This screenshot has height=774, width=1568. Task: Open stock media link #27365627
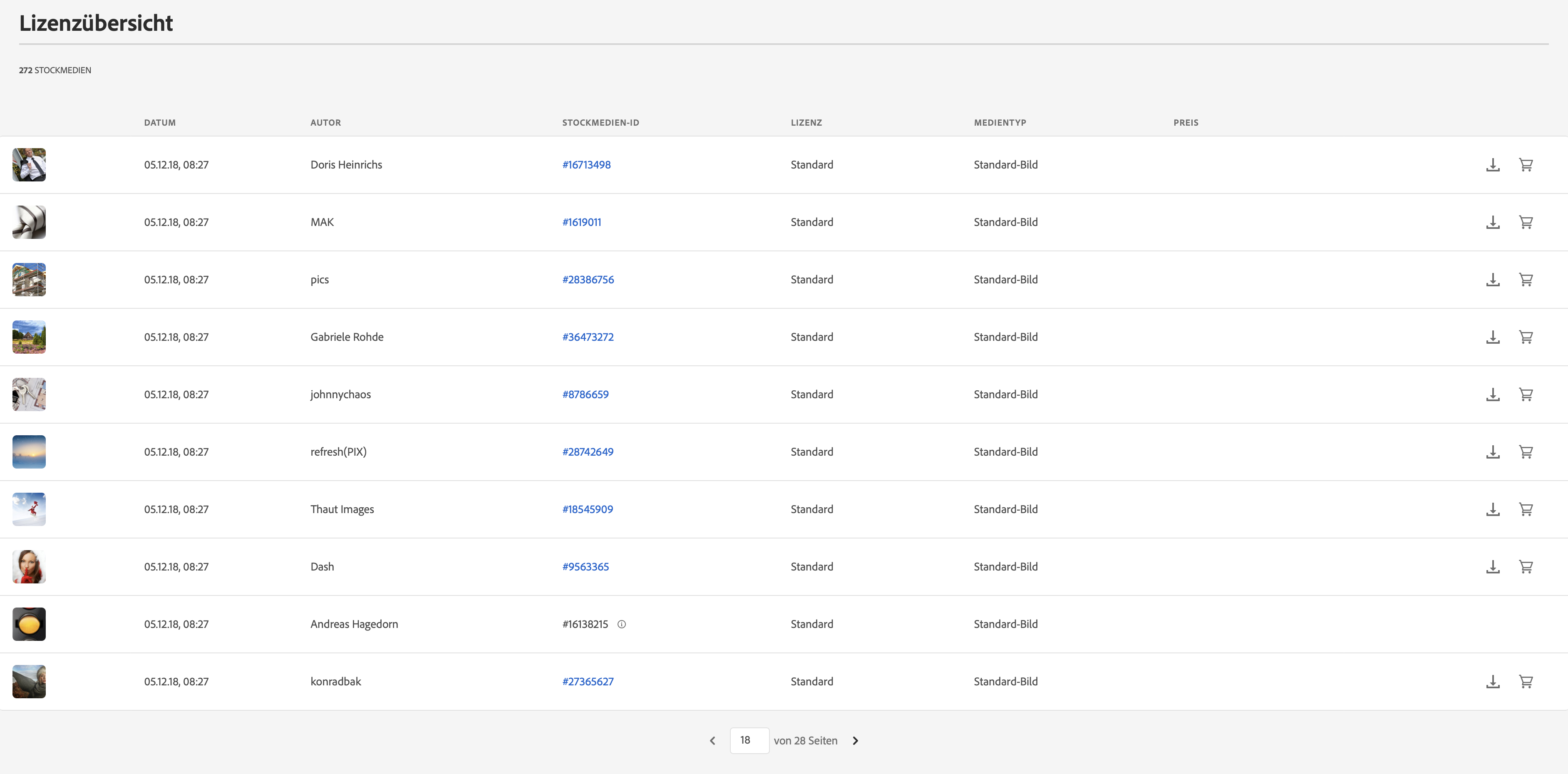coord(588,682)
